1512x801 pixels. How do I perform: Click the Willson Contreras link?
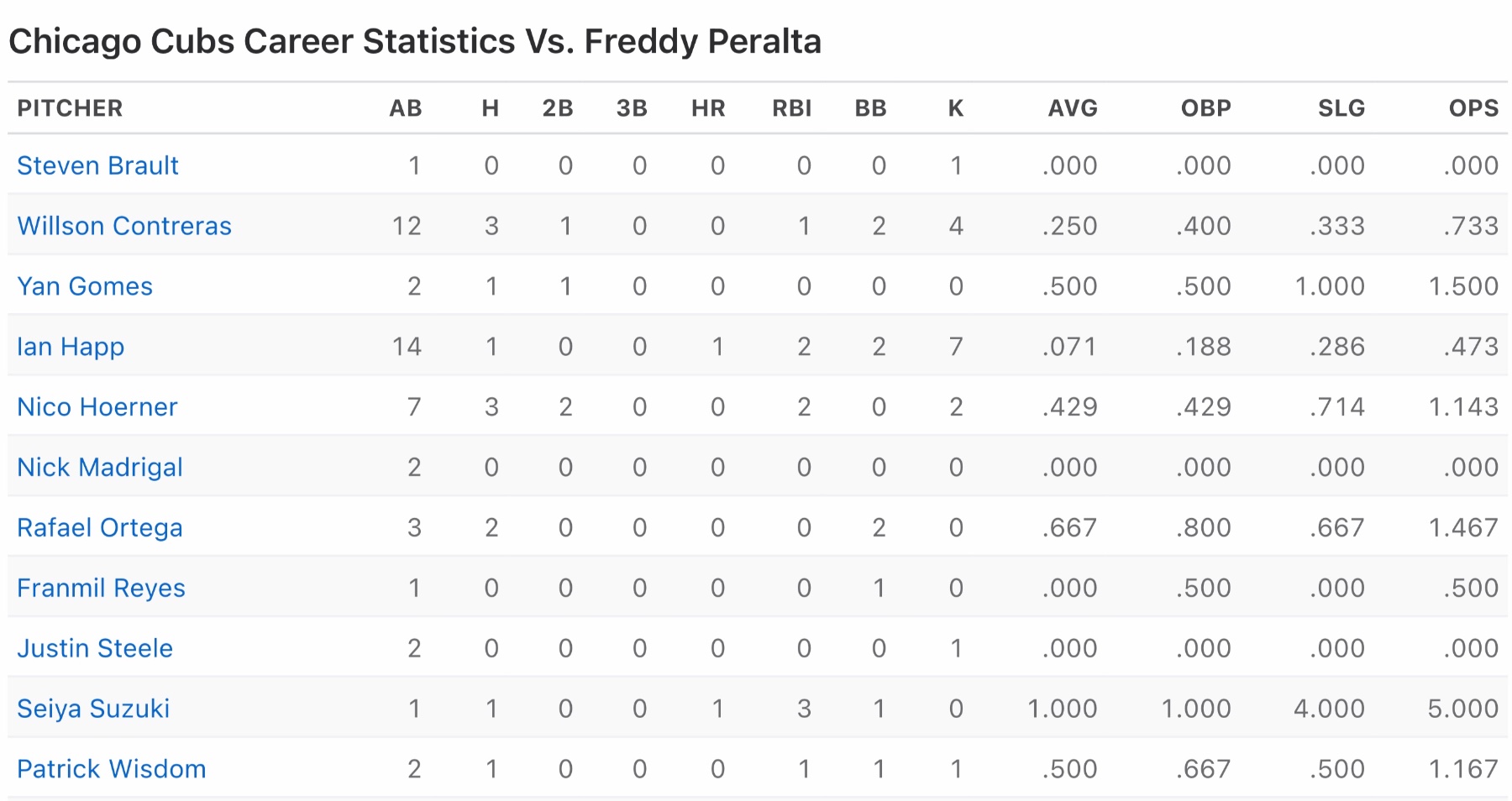pos(124,226)
